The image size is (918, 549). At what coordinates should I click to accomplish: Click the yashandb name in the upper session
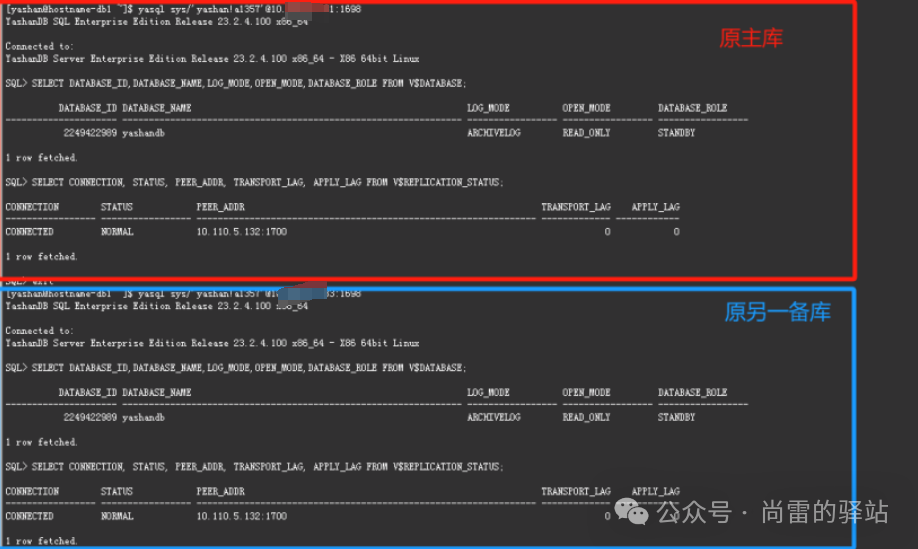point(143,133)
